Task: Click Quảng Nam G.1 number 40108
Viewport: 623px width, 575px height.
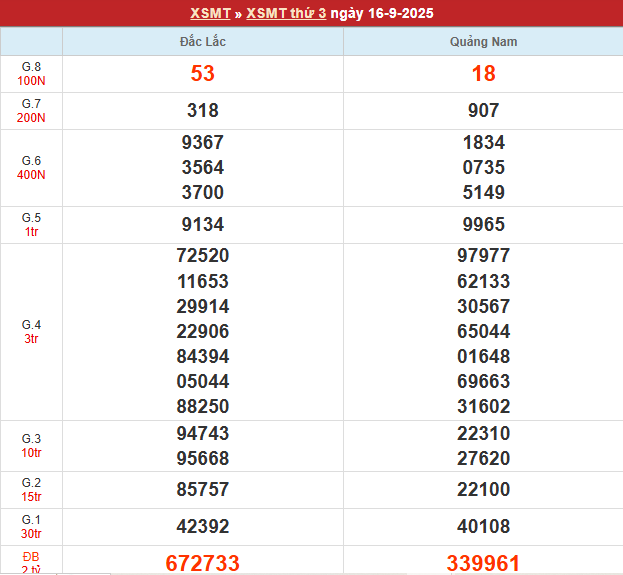Action: coord(484,527)
